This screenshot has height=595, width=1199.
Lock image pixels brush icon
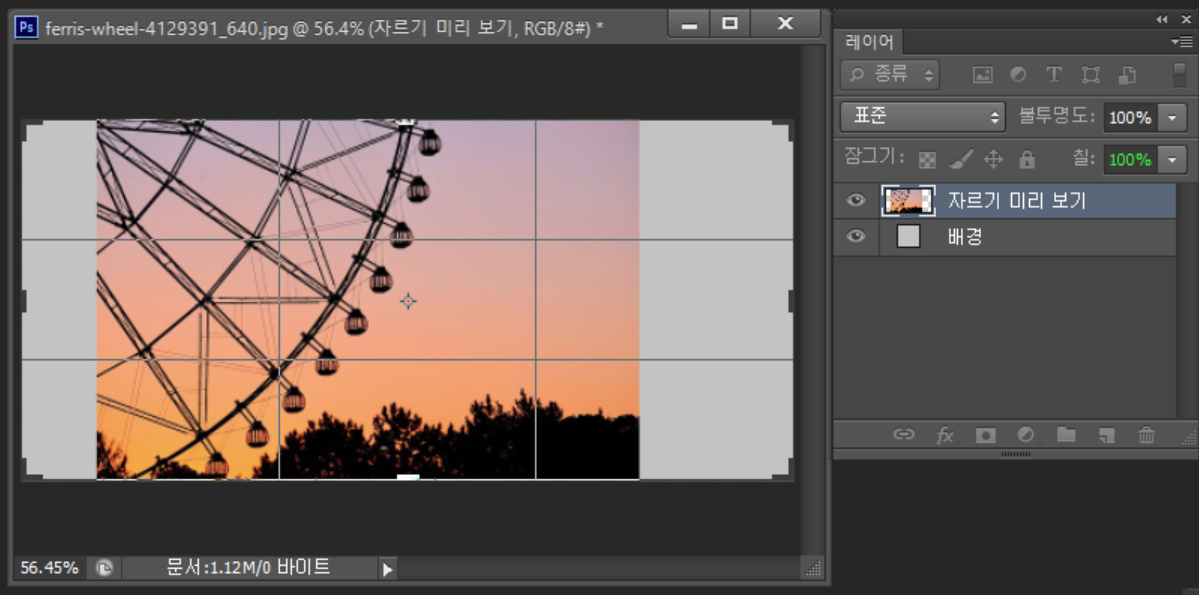[960, 160]
